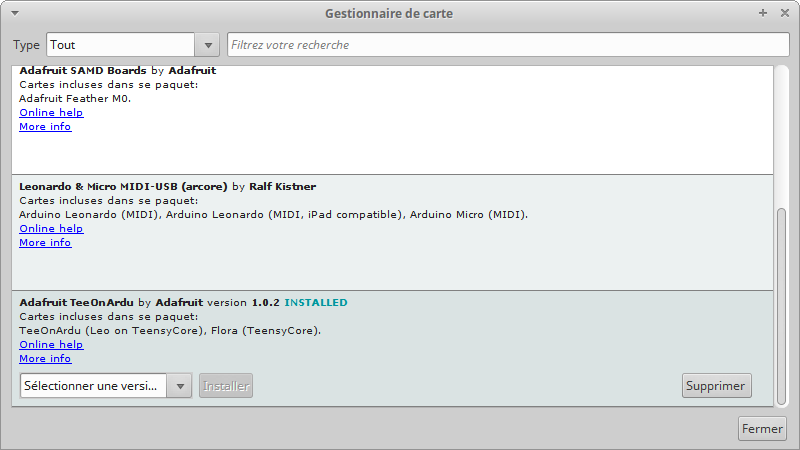Expand the Sélectionner une version dropdown

[x=106, y=386]
